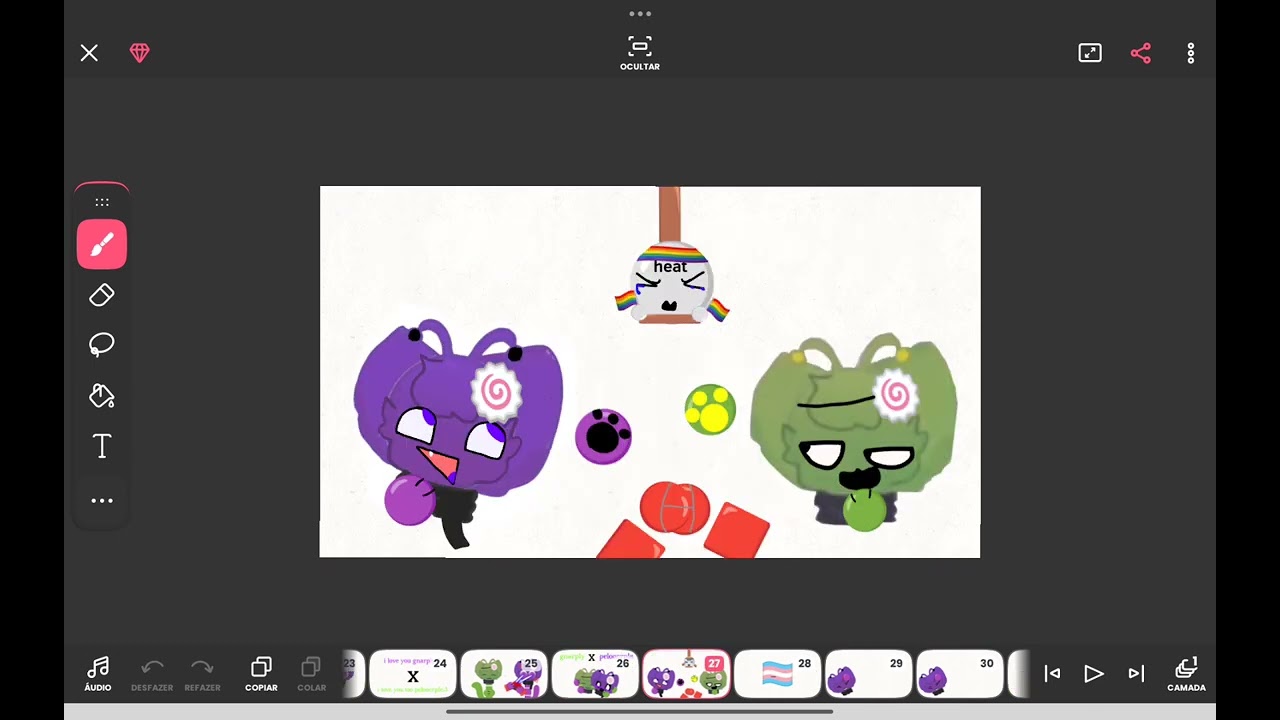Open the Camada layers panel
The width and height of the screenshot is (1280, 720).
click(x=1186, y=674)
